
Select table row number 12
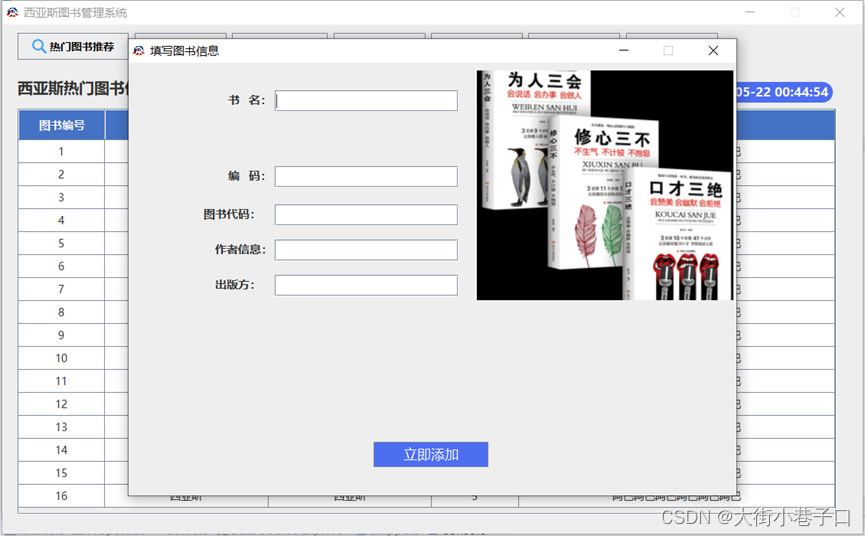(61, 404)
